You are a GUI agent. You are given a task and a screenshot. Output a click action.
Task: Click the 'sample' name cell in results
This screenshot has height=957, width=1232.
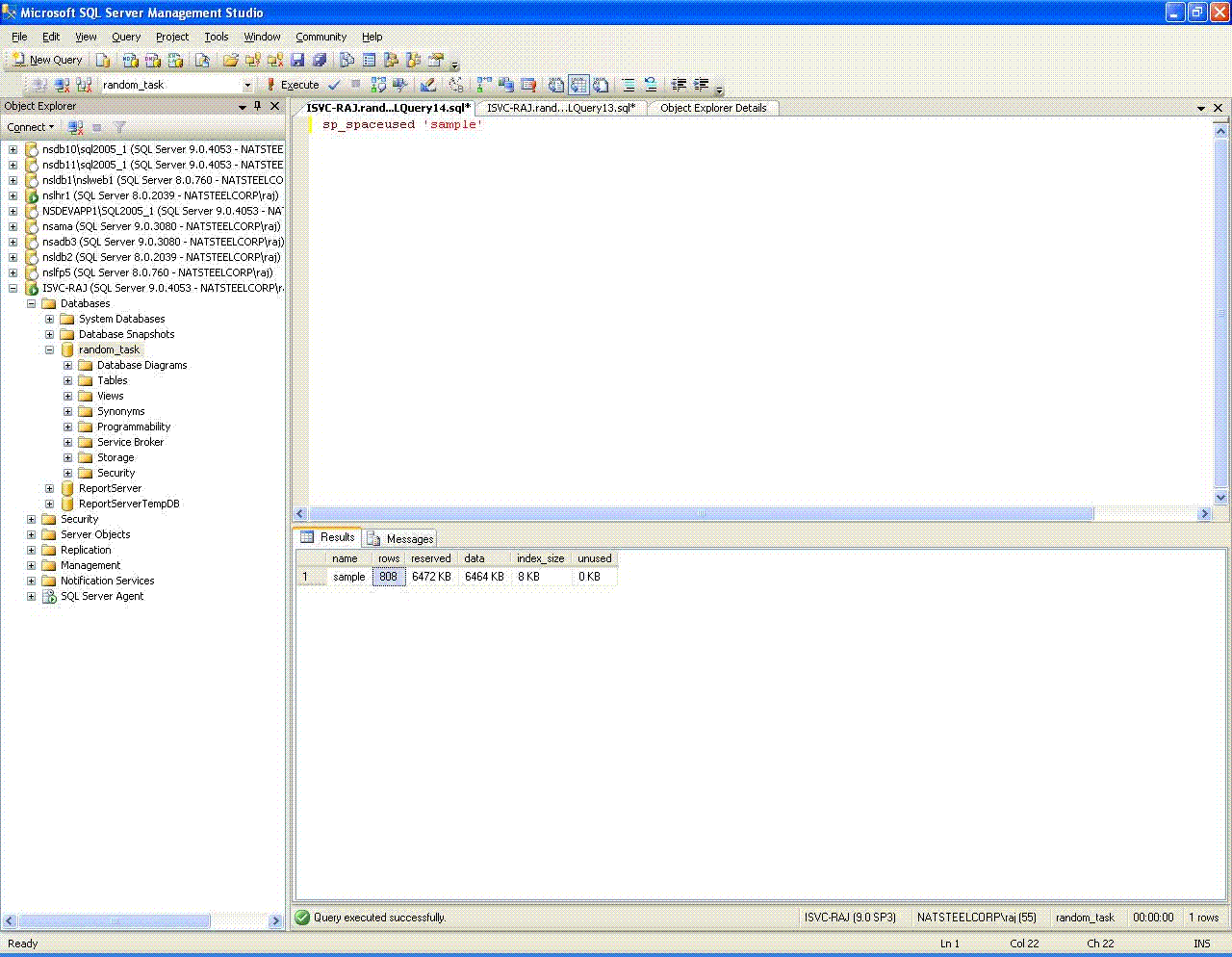click(x=348, y=577)
